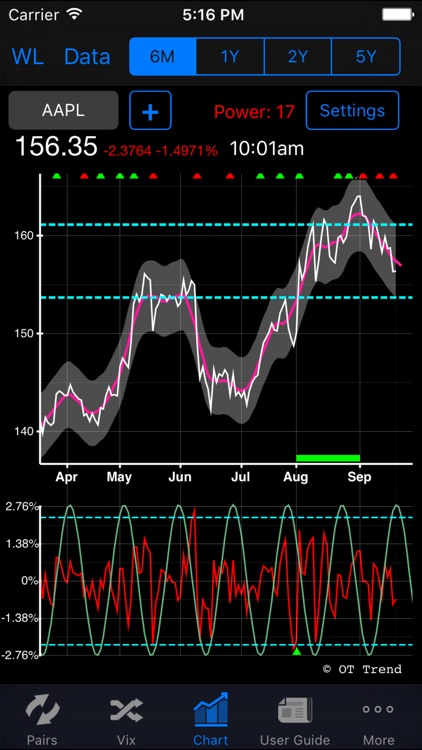This screenshot has height=750, width=422.
Task: Tap the green bar above Aug-Sep axis
Action: click(x=328, y=458)
